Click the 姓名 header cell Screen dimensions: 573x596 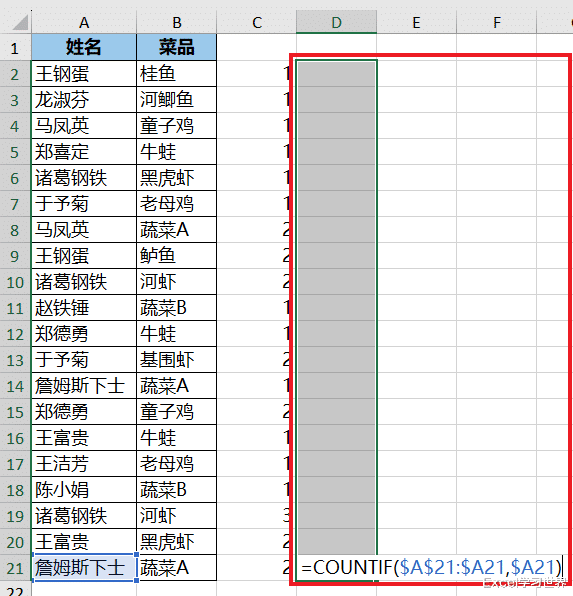click(84, 48)
